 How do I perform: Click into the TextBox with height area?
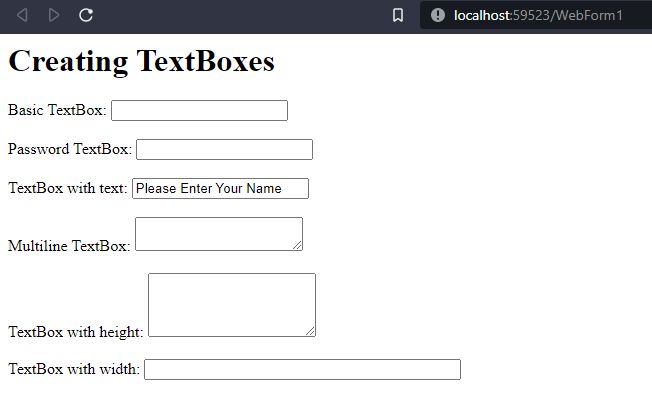232,305
